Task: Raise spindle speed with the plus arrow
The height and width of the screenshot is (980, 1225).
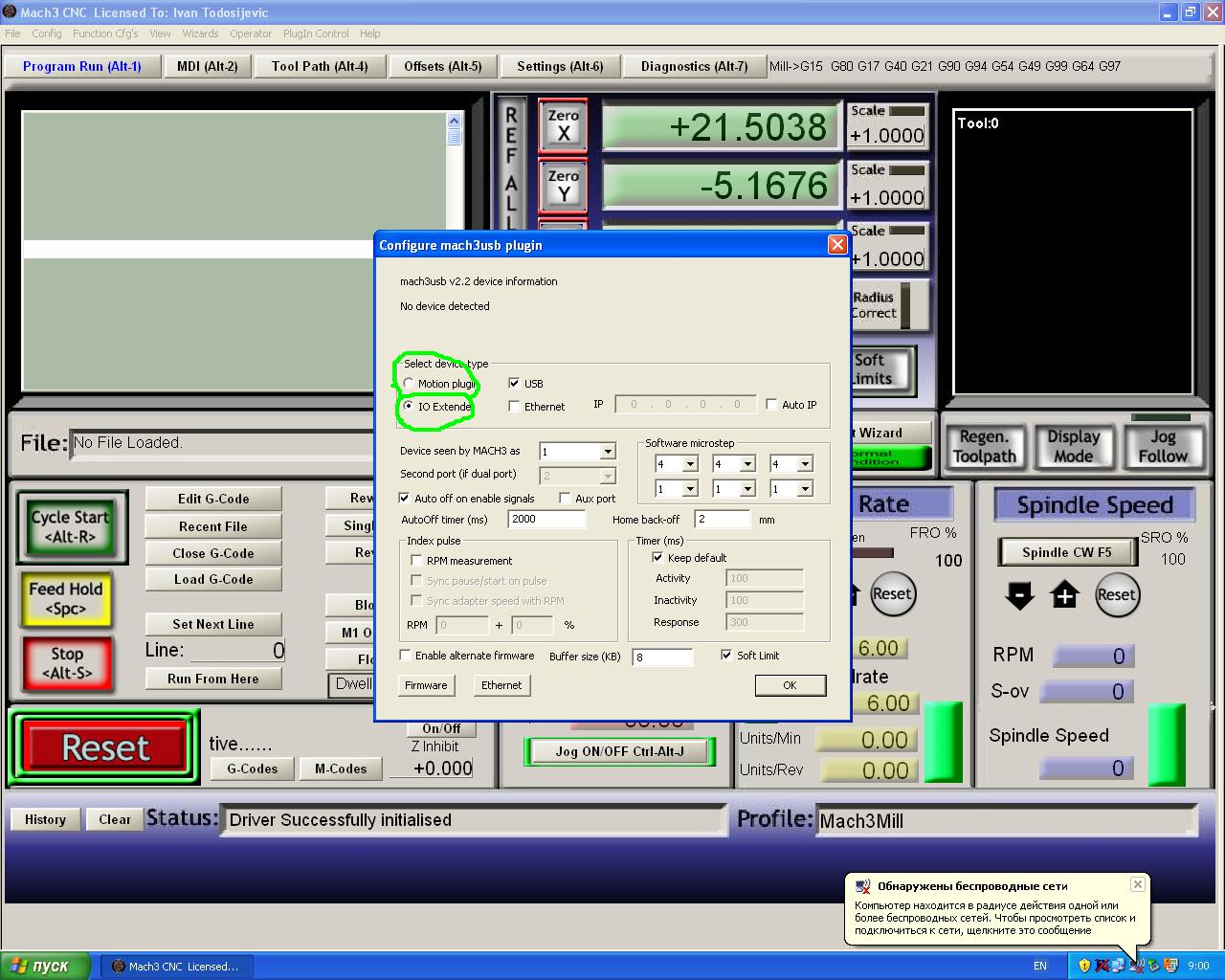Action: click(1064, 594)
